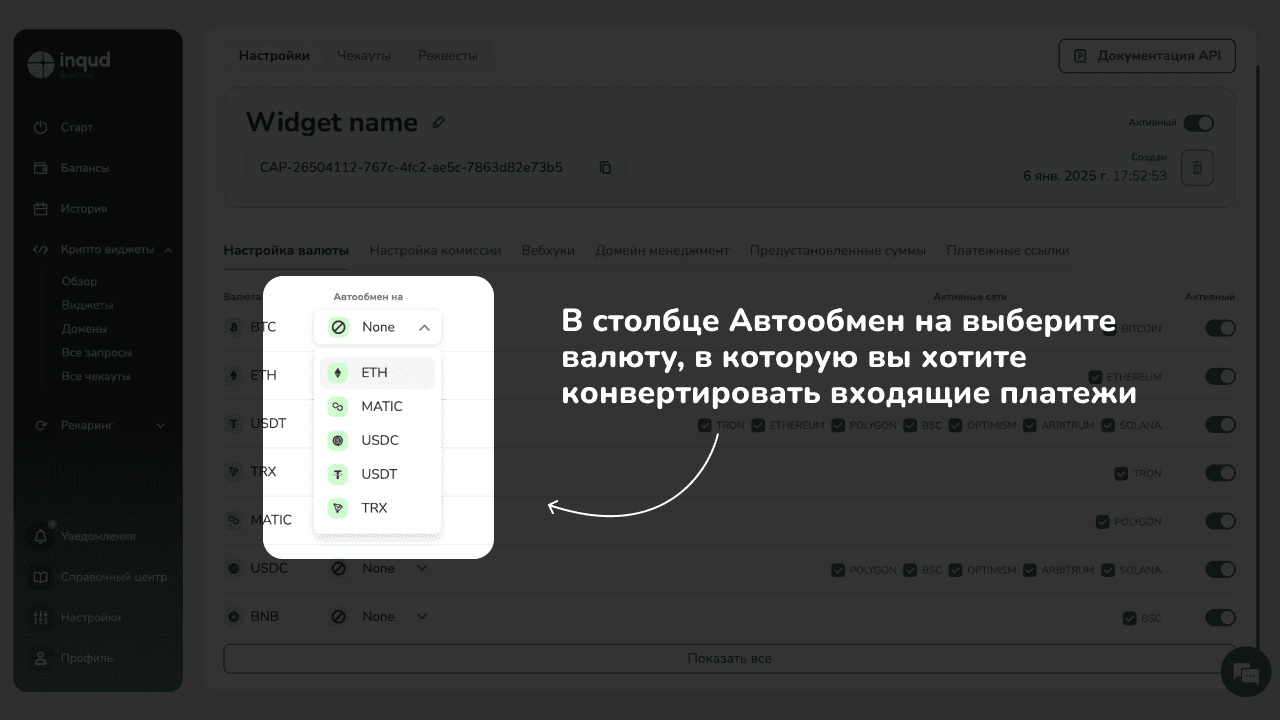Viewport: 1280px width, 720px height.
Task: Open None autoexchange dropdown for BNB
Action: tap(378, 617)
